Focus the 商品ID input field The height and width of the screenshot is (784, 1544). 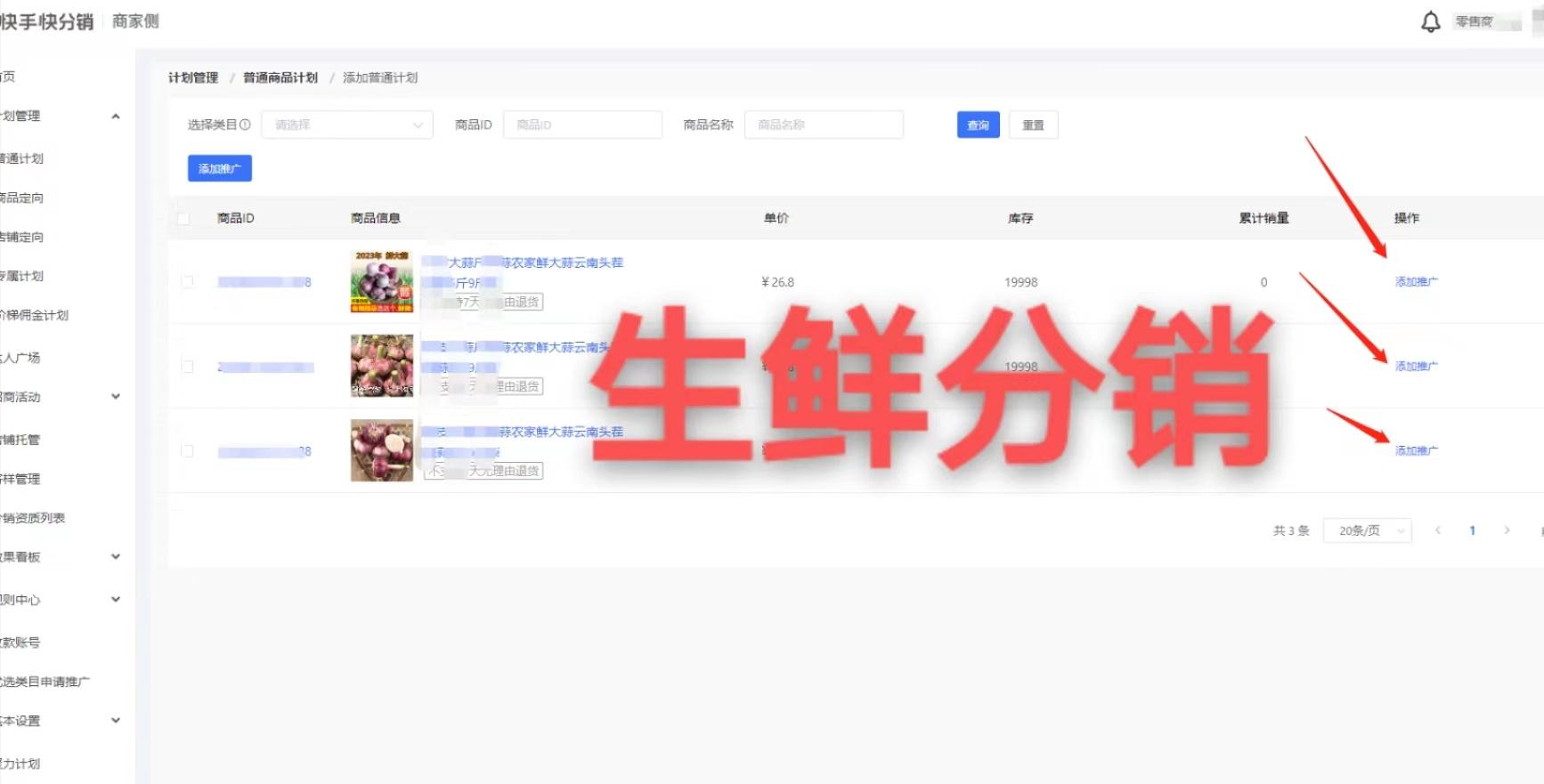[x=582, y=125]
